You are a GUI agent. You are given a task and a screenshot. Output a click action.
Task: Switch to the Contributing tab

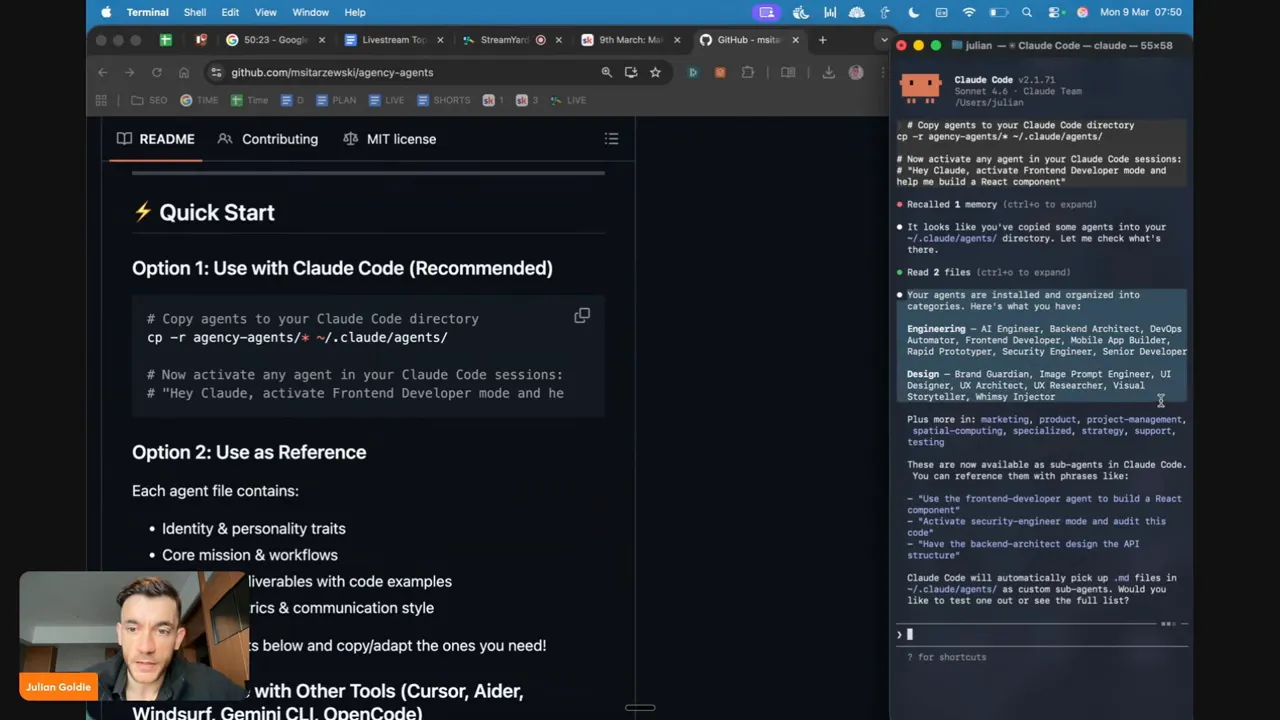tap(268, 139)
